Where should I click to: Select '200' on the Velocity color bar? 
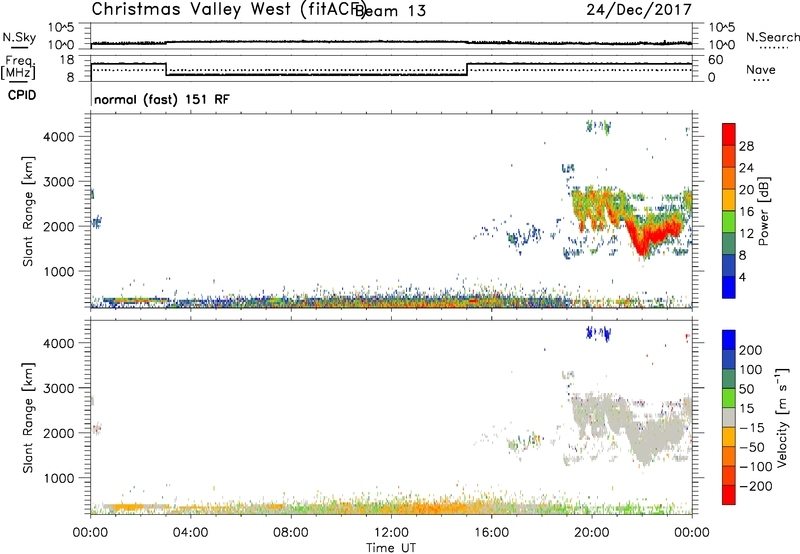(x=751, y=350)
